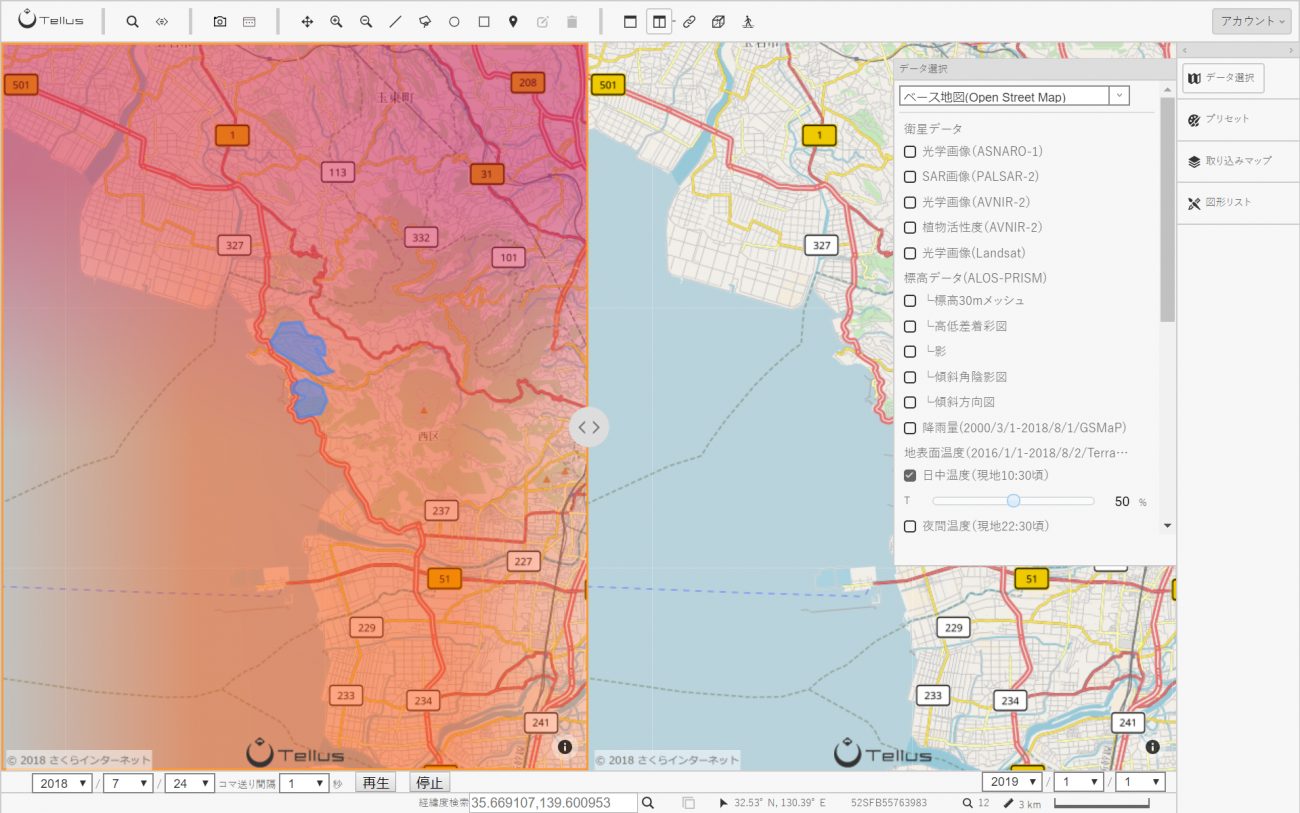The height and width of the screenshot is (813, 1300).
Task: Click the 再生 play button
Action: point(376,783)
